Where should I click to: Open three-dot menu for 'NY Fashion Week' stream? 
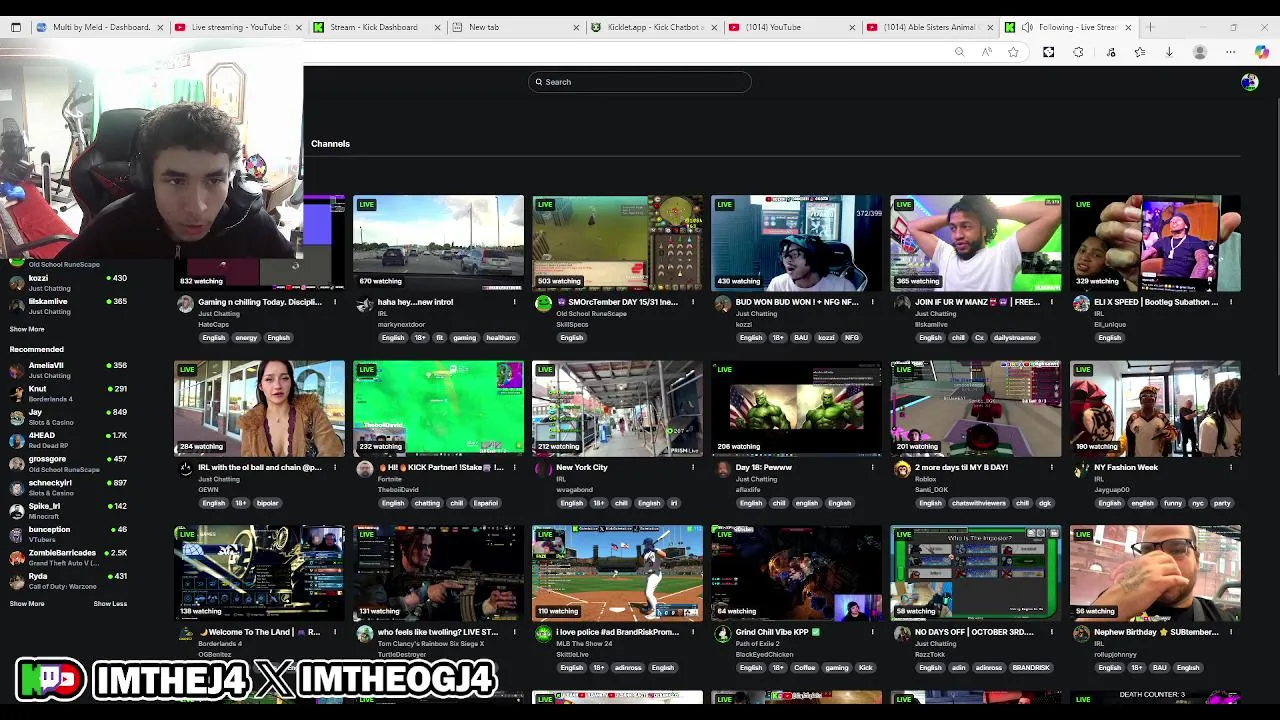[1230, 467]
